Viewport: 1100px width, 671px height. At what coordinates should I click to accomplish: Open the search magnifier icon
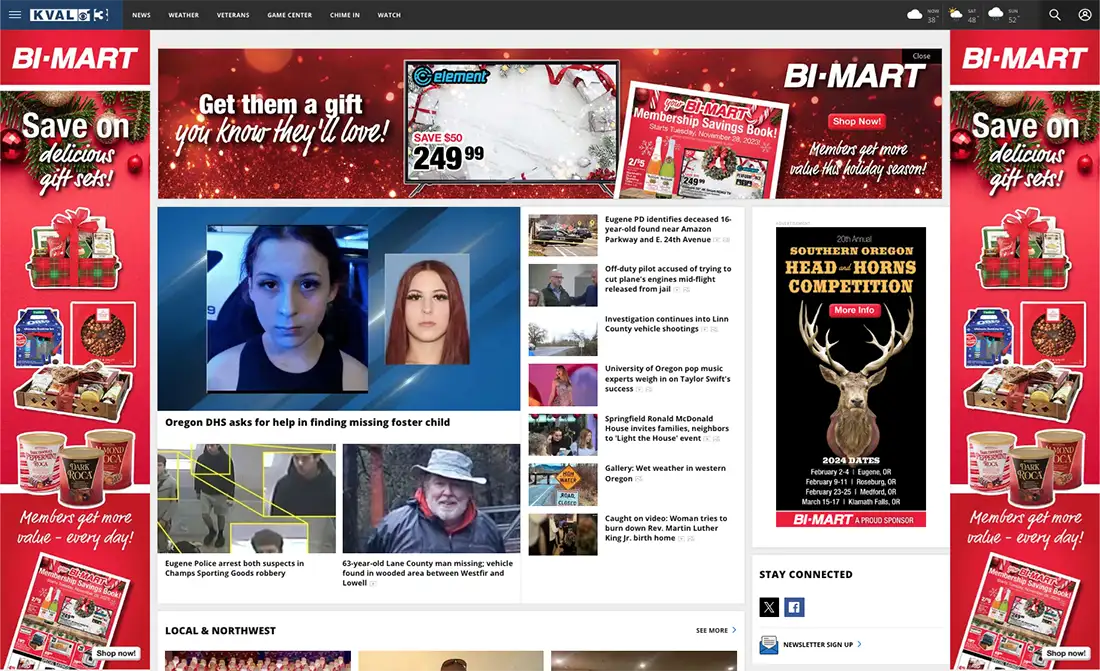point(1054,15)
